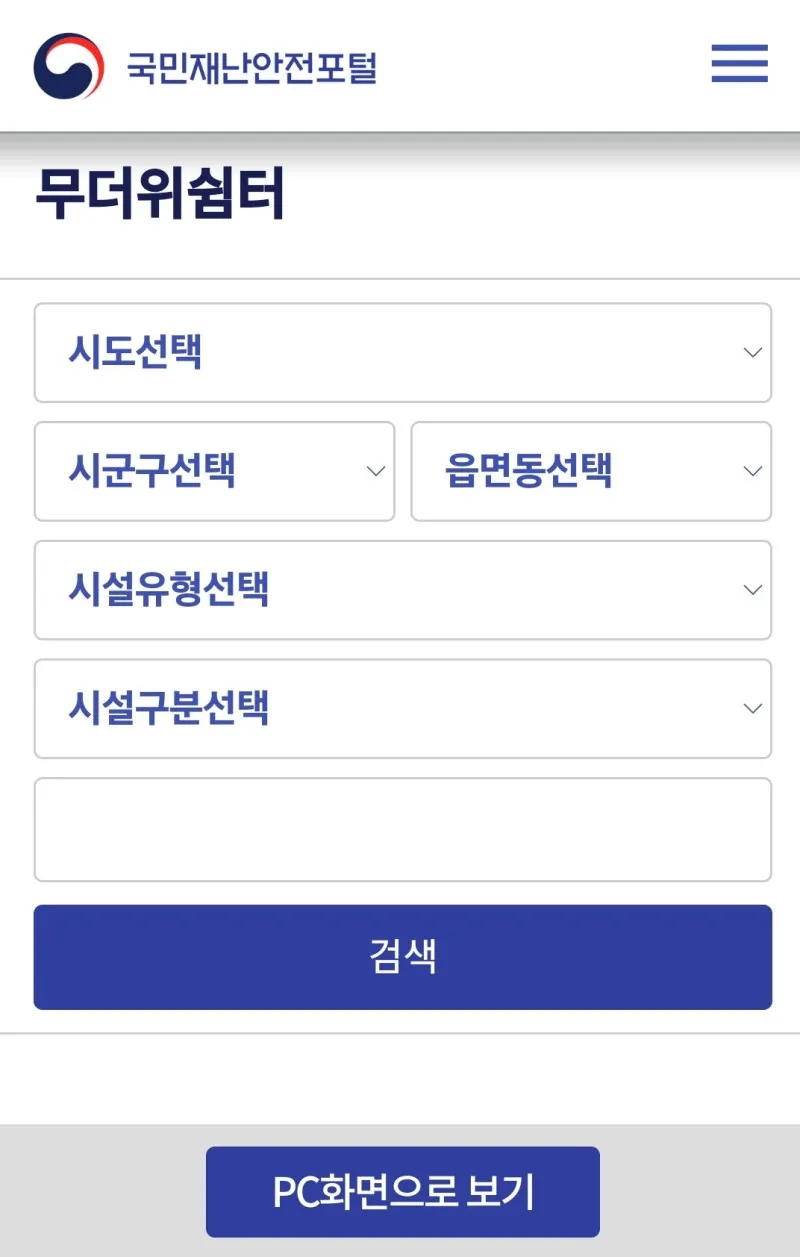Click the Taegeuk government logo icon
The image size is (800, 1257).
pyautogui.click(x=68, y=66)
